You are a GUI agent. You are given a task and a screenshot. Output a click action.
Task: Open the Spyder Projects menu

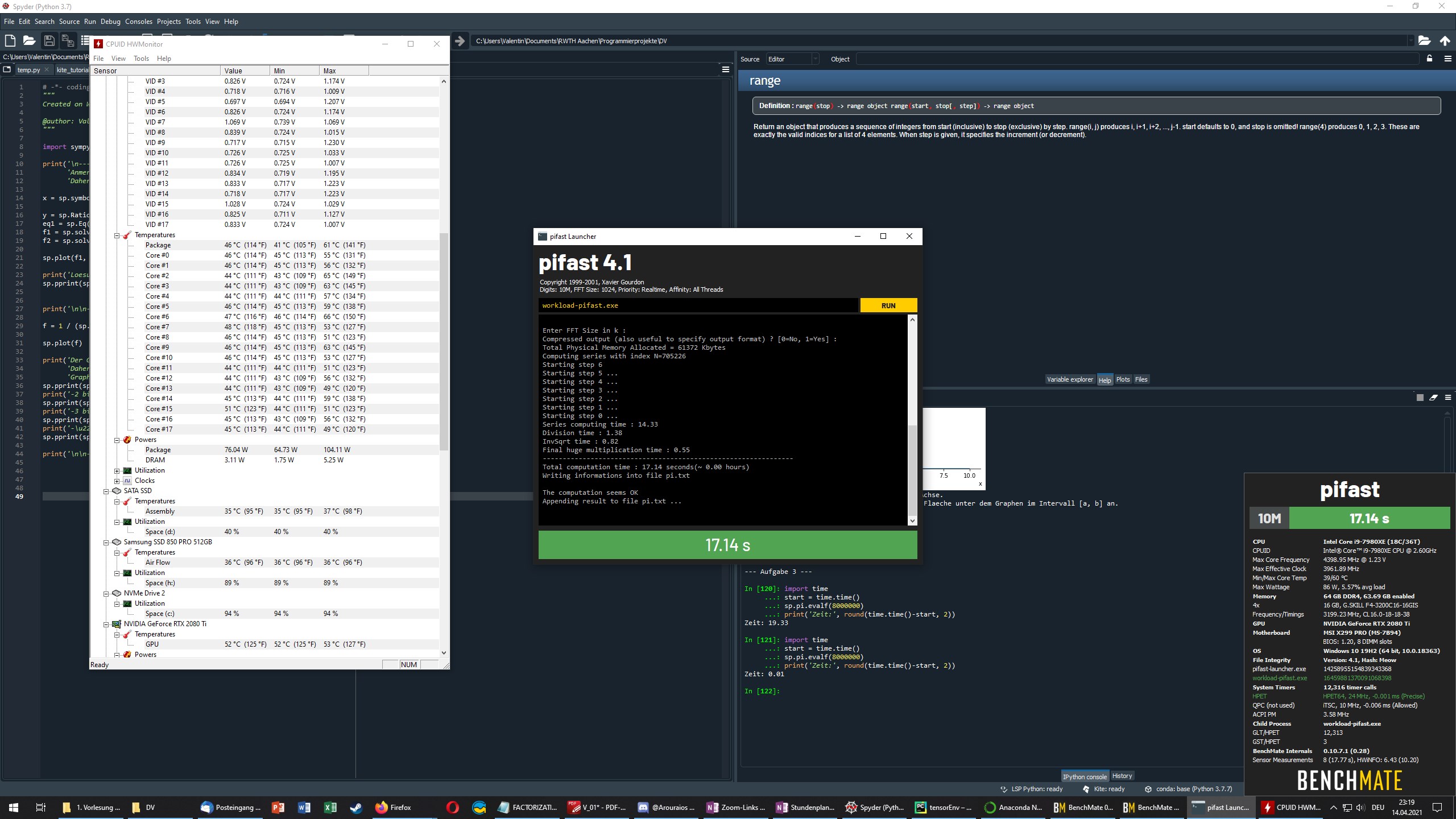(x=169, y=22)
